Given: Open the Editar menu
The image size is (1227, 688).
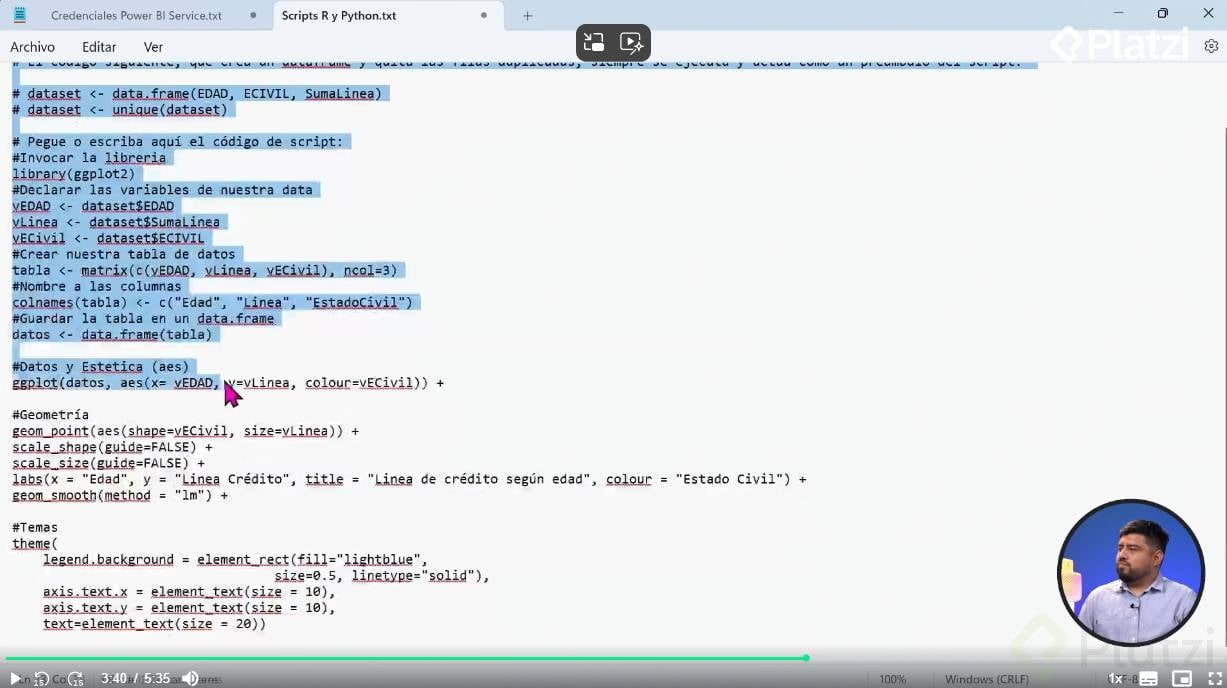Looking at the screenshot, I should tap(99, 47).
